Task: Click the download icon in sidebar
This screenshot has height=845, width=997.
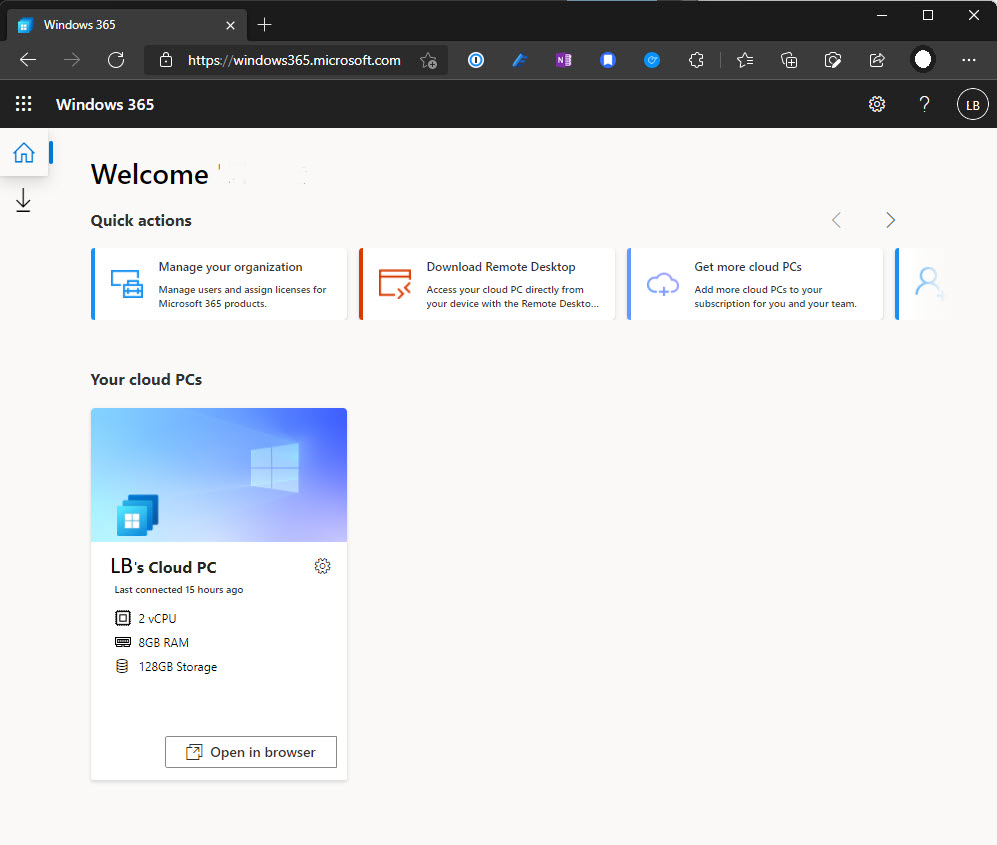Action: pyautogui.click(x=24, y=201)
